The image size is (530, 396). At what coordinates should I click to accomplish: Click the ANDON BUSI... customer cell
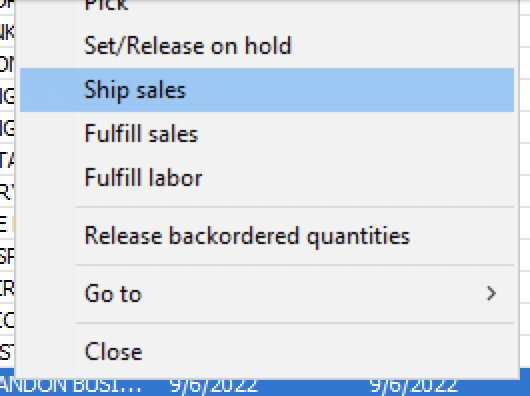click(x=70, y=387)
